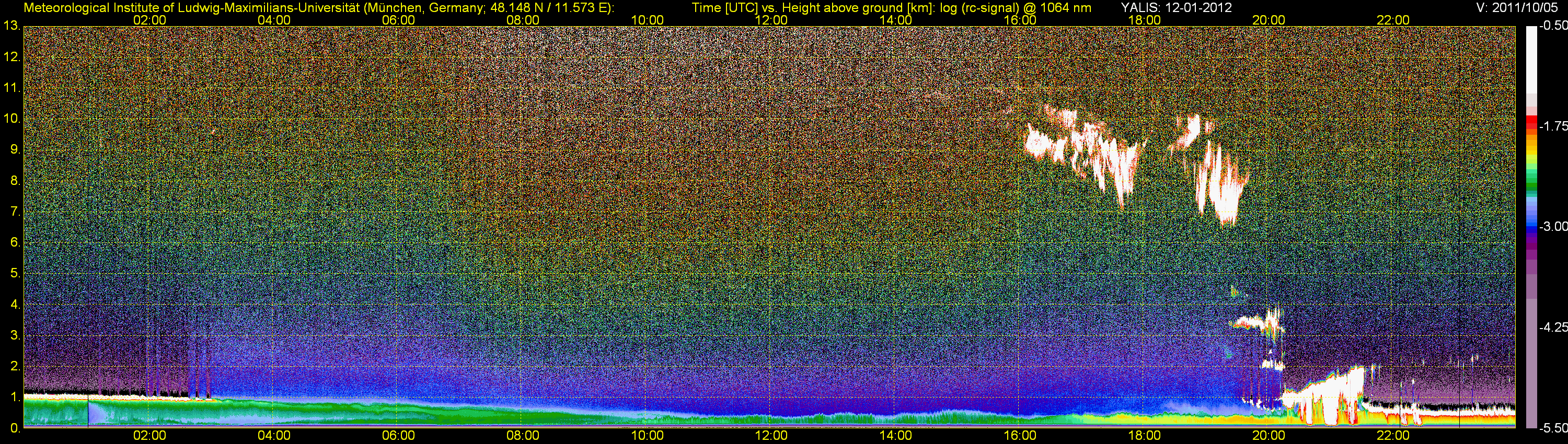The width and height of the screenshot is (1568, 444).
Task: Select the -0.50 value on the color scale
Action: [1553, 26]
